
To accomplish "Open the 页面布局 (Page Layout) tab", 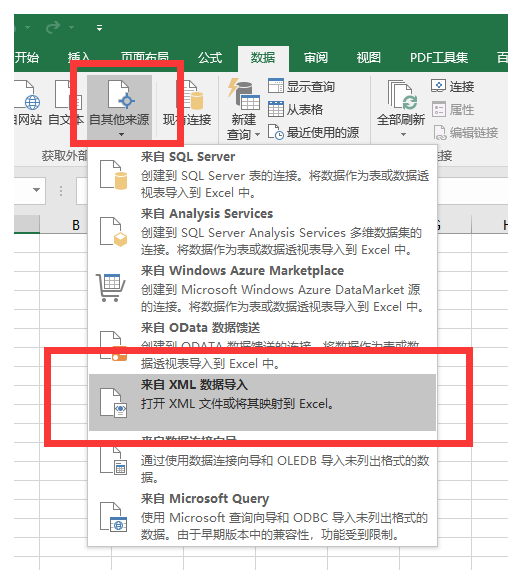I will click(x=145, y=58).
